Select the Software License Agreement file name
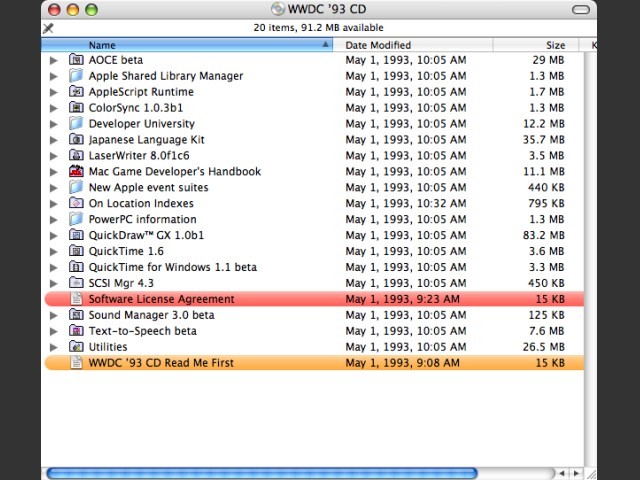 coord(162,299)
